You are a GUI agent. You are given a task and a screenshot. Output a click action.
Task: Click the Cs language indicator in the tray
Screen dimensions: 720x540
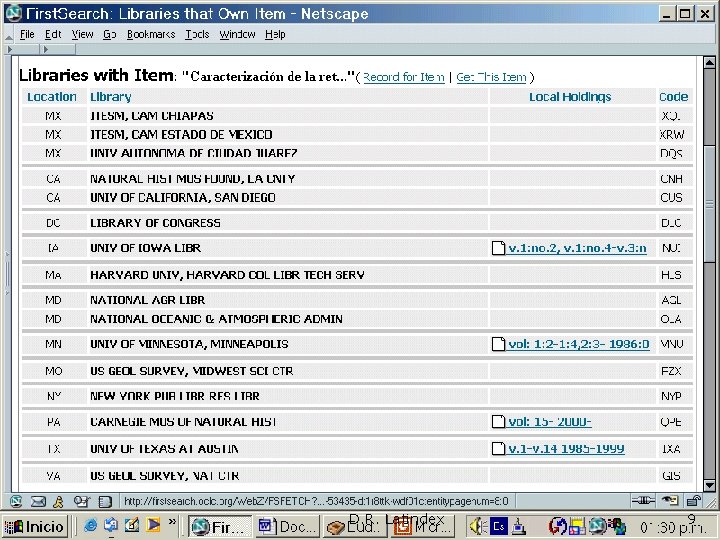(499, 526)
